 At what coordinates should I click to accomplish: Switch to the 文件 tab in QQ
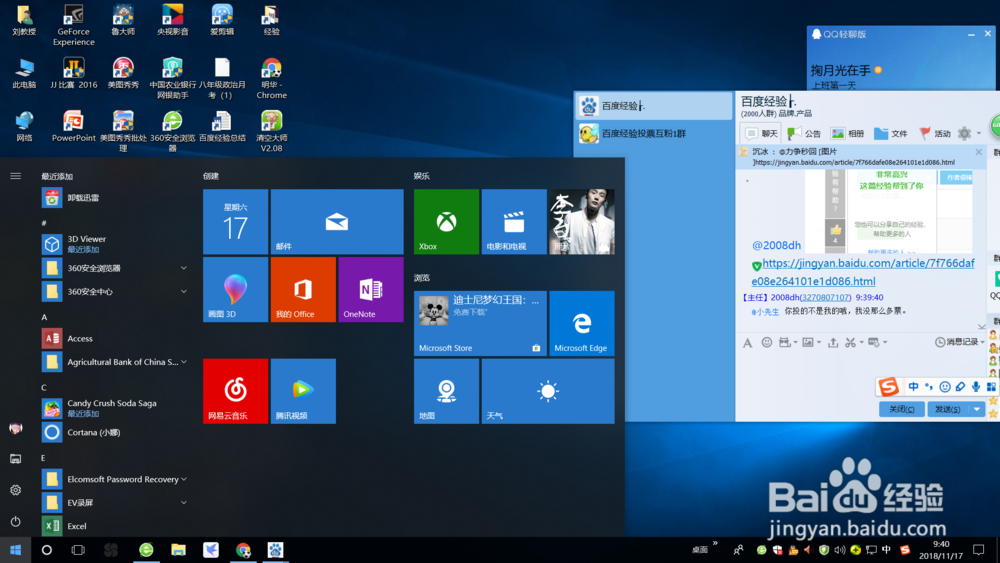click(x=891, y=133)
